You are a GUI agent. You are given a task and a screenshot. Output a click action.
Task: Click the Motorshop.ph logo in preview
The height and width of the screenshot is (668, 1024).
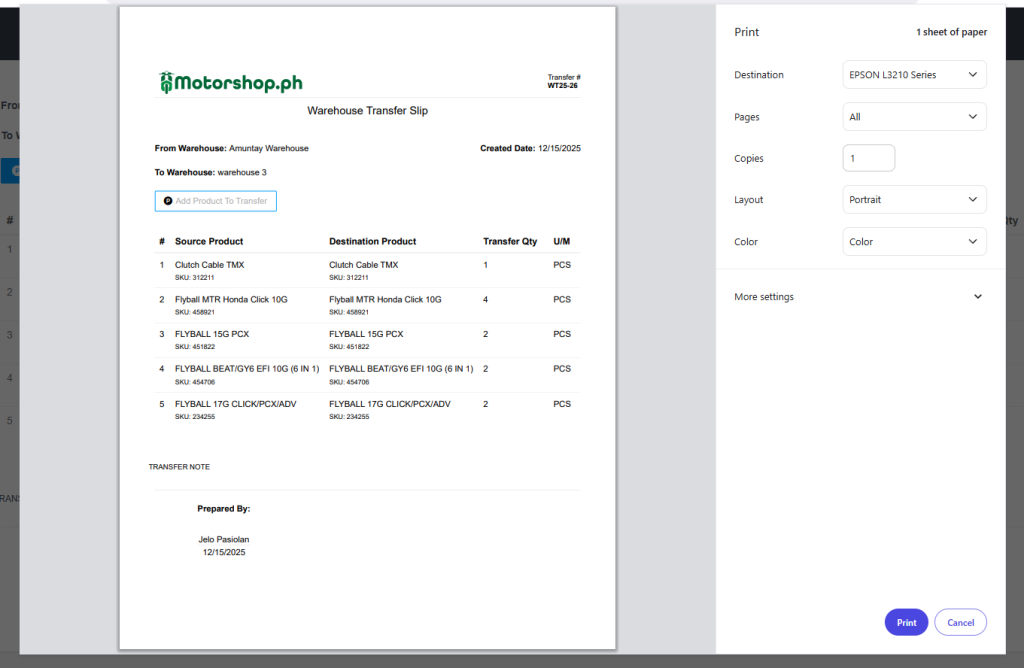pos(230,83)
